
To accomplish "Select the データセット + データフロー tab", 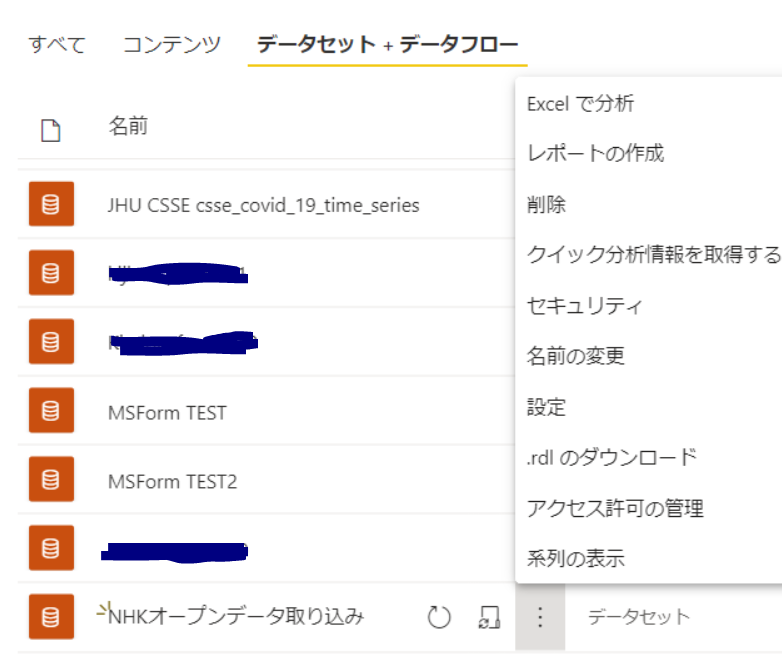I will click(388, 44).
